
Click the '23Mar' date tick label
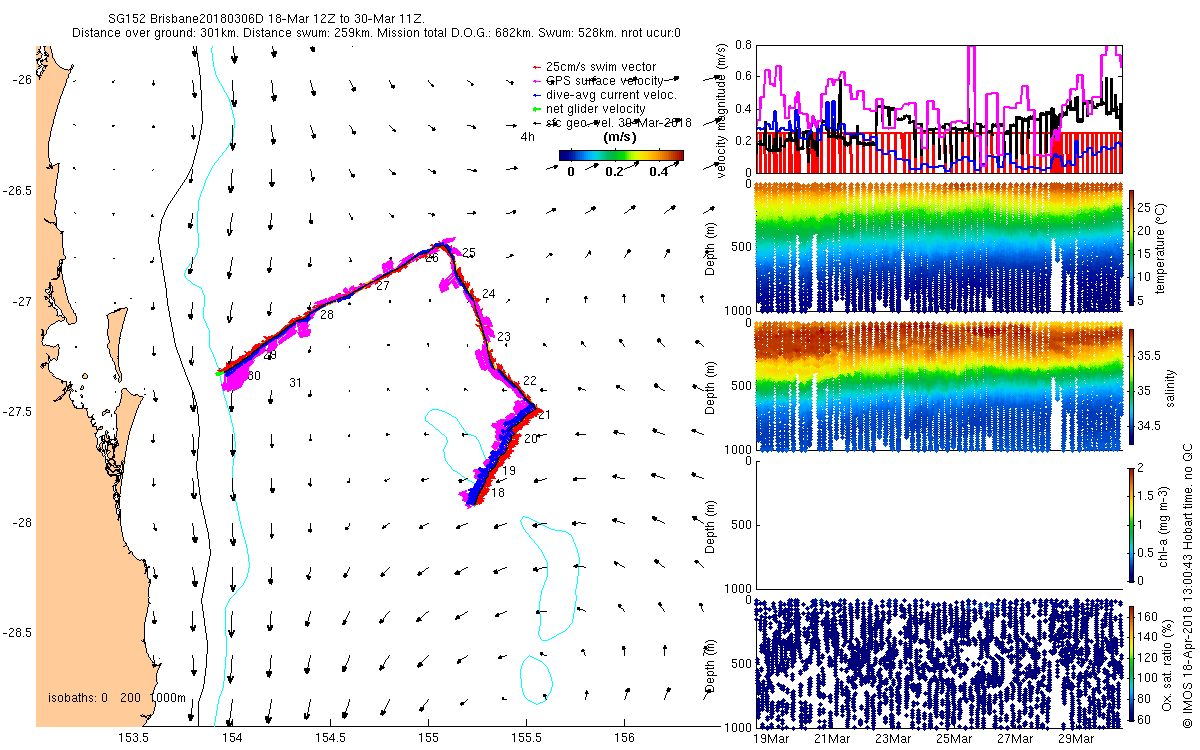[x=893, y=738]
